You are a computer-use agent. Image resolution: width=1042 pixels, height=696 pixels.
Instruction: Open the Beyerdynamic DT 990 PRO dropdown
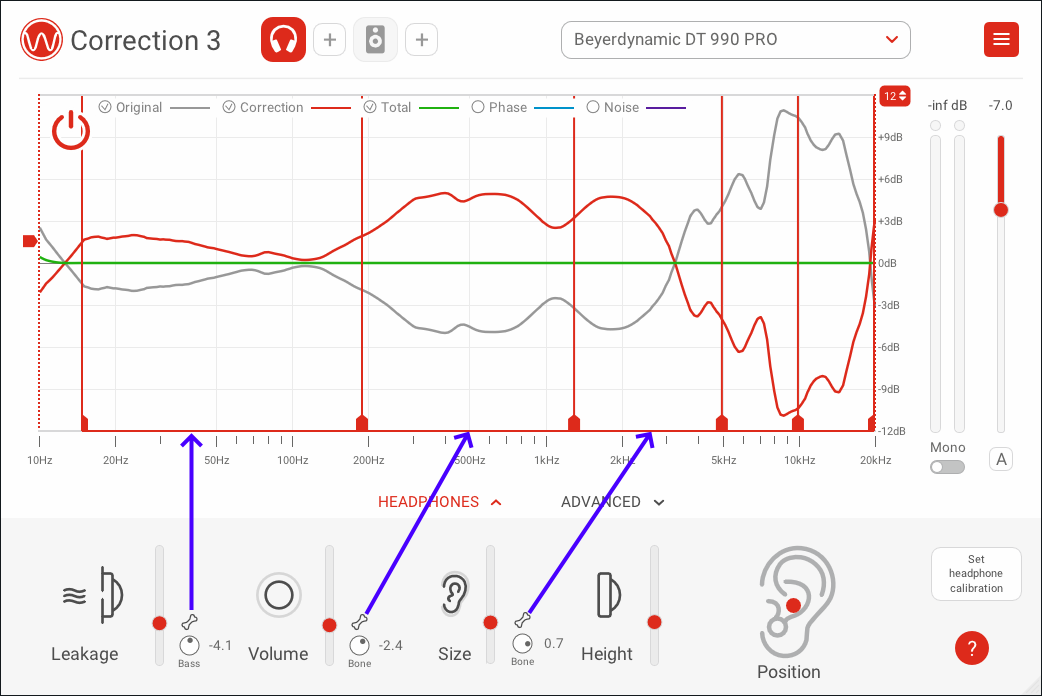735,40
